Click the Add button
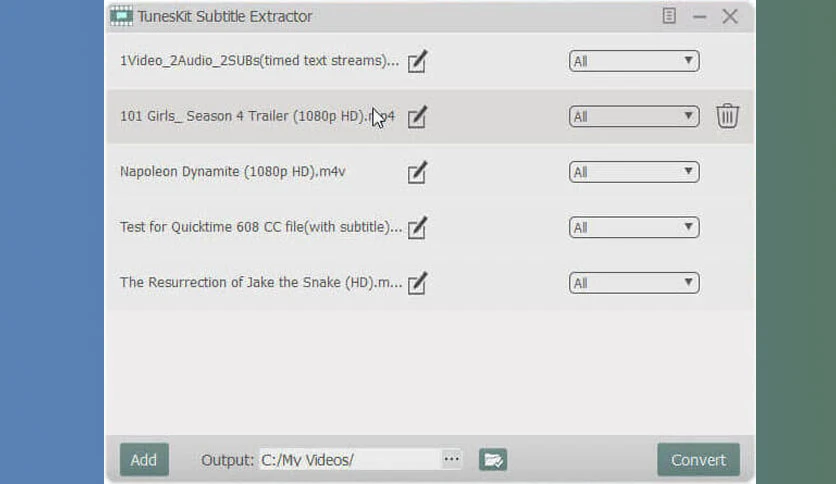Viewport: 836px width, 484px height. click(144, 459)
